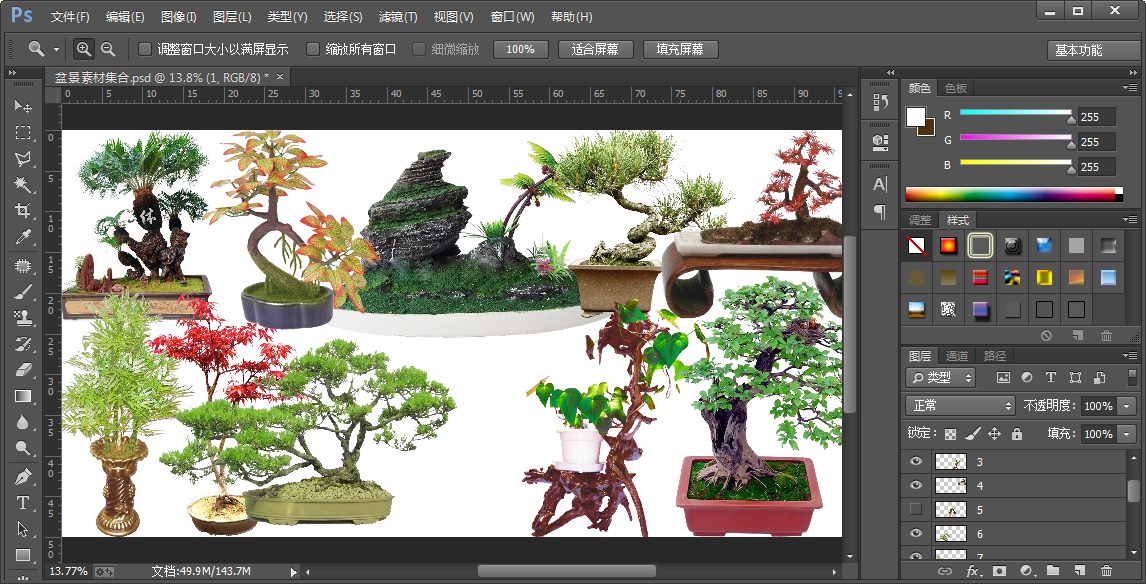Select layer 6 thumbnail in layers panel
Viewport: 1146px width, 584px height.
pyautogui.click(x=950, y=534)
